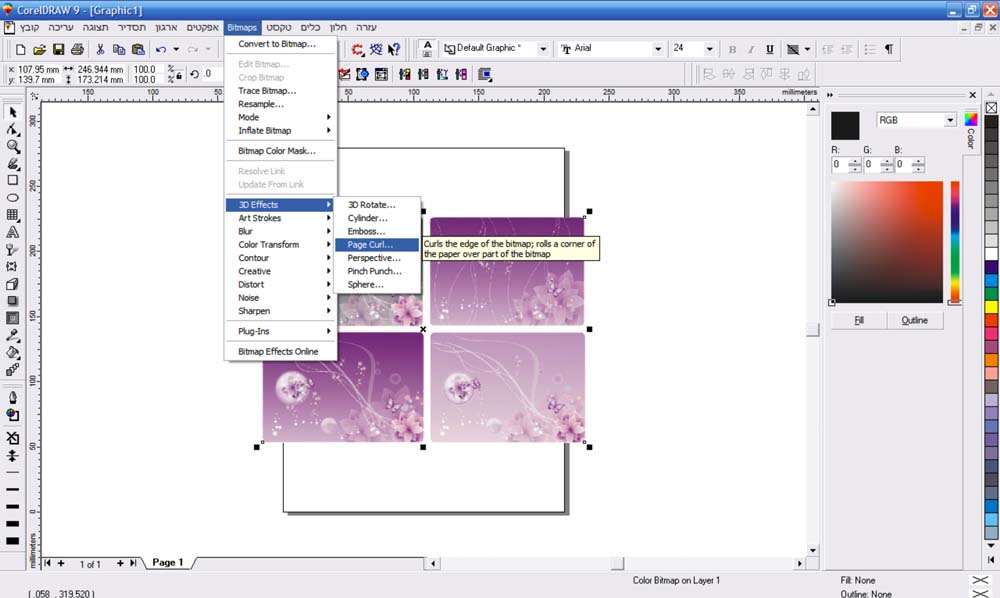Click the R value input field
Image resolution: width=1000 pixels, height=598 pixels.
pyautogui.click(x=840, y=164)
